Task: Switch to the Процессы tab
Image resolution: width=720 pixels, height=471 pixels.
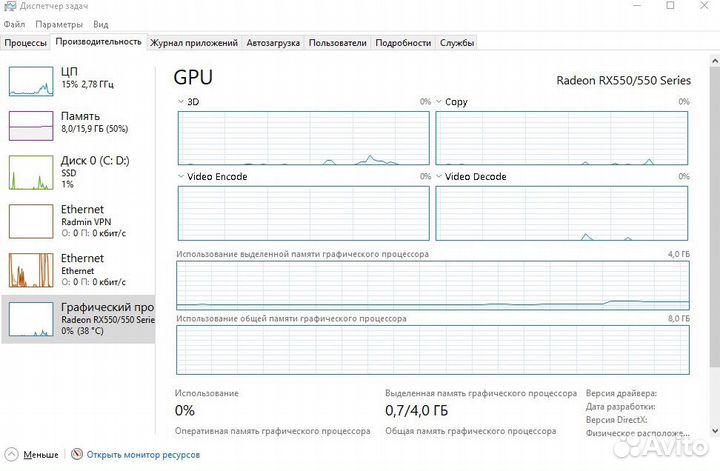Action: (25, 43)
